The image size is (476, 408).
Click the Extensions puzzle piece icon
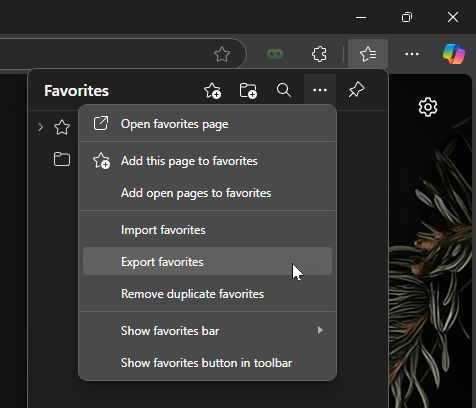[319, 54]
